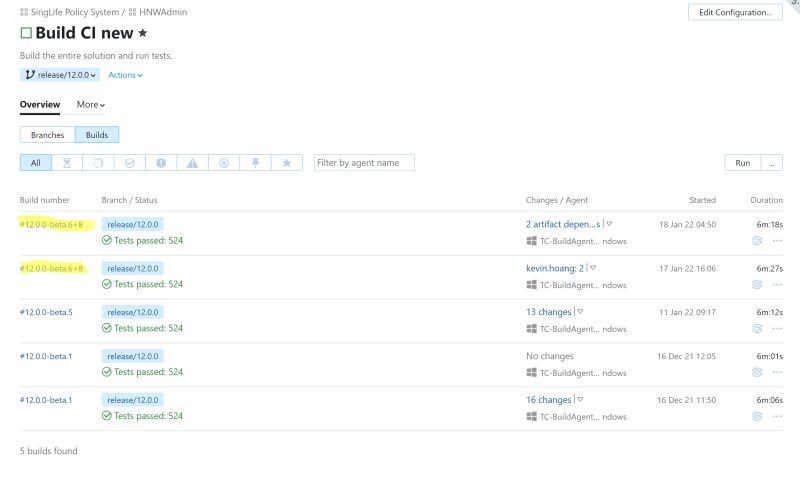
Task: Click TC-BuildAgent name in 16 Dec 21 11:50 row
Action: pos(583,417)
